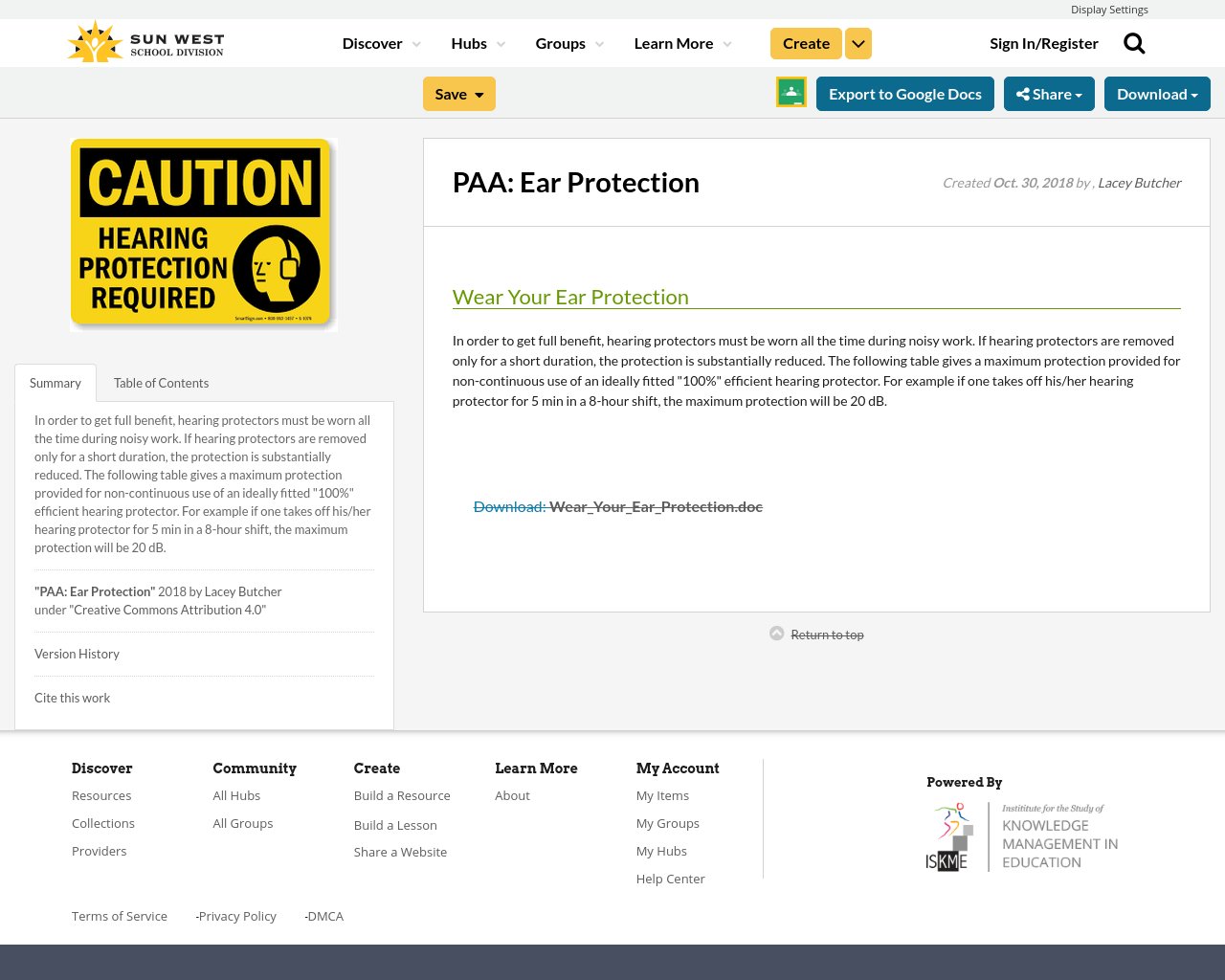Open the Hubs menu
Screen dimensions: 1225x980
pos(478,42)
